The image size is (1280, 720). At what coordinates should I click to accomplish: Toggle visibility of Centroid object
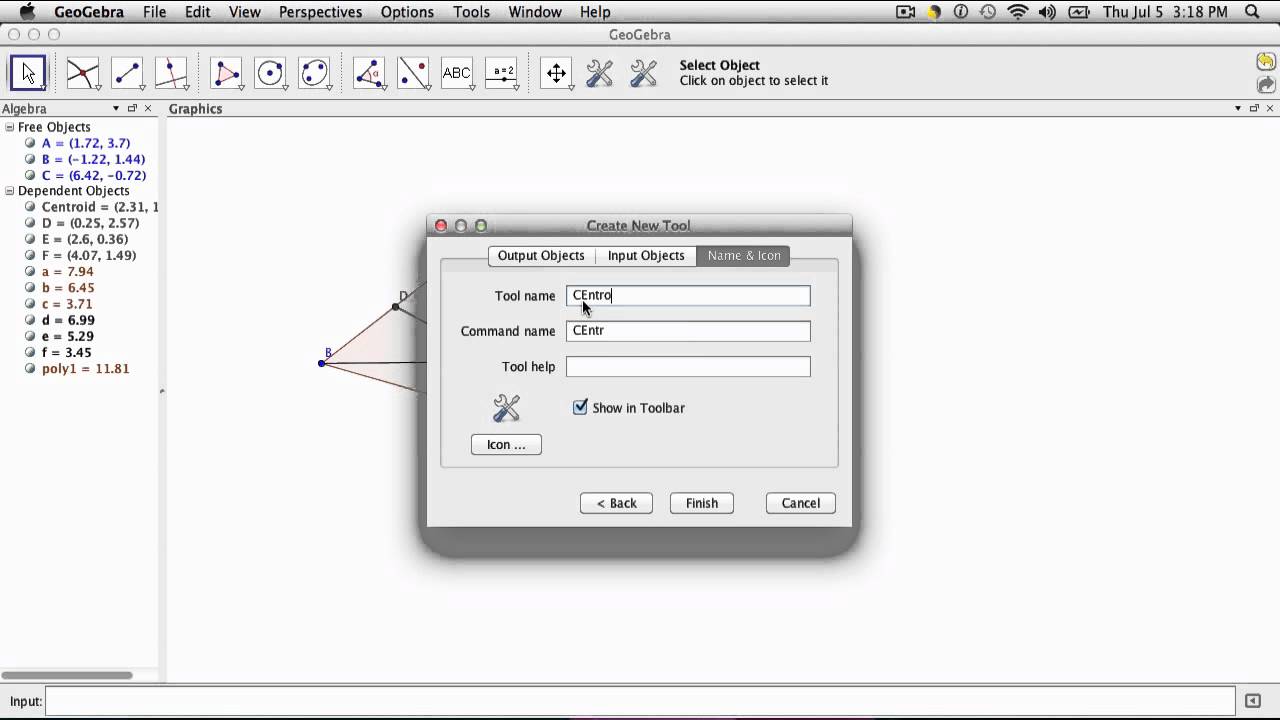click(x=30, y=207)
